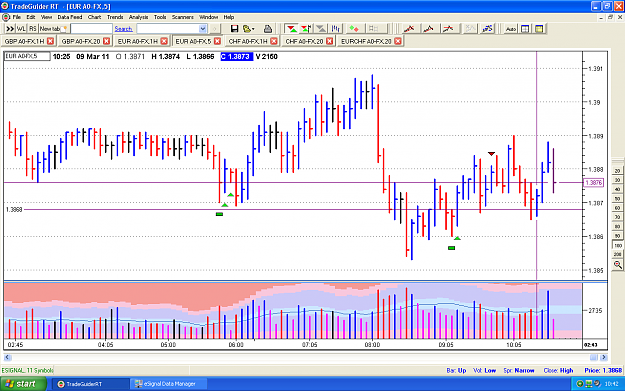Click the new tab page icon
The width and height of the screenshot is (625, 391).
coord(64,29)
